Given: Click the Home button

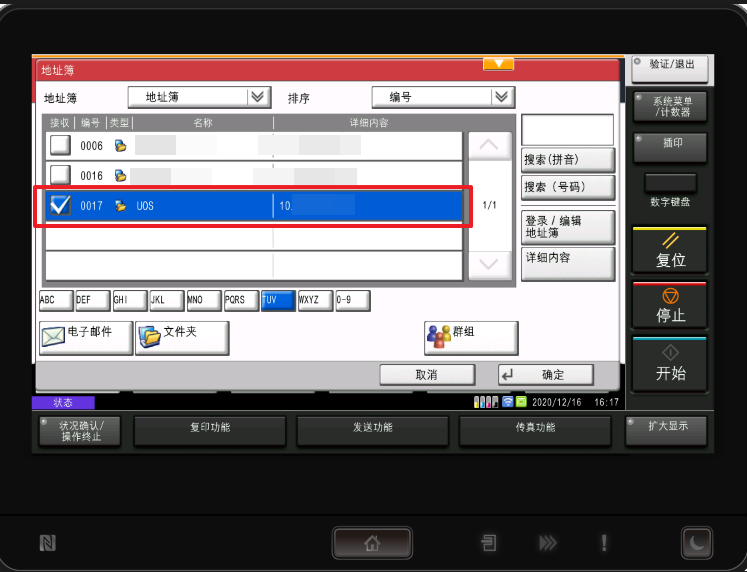Looking at the screenshot, I should pos(372,542).
